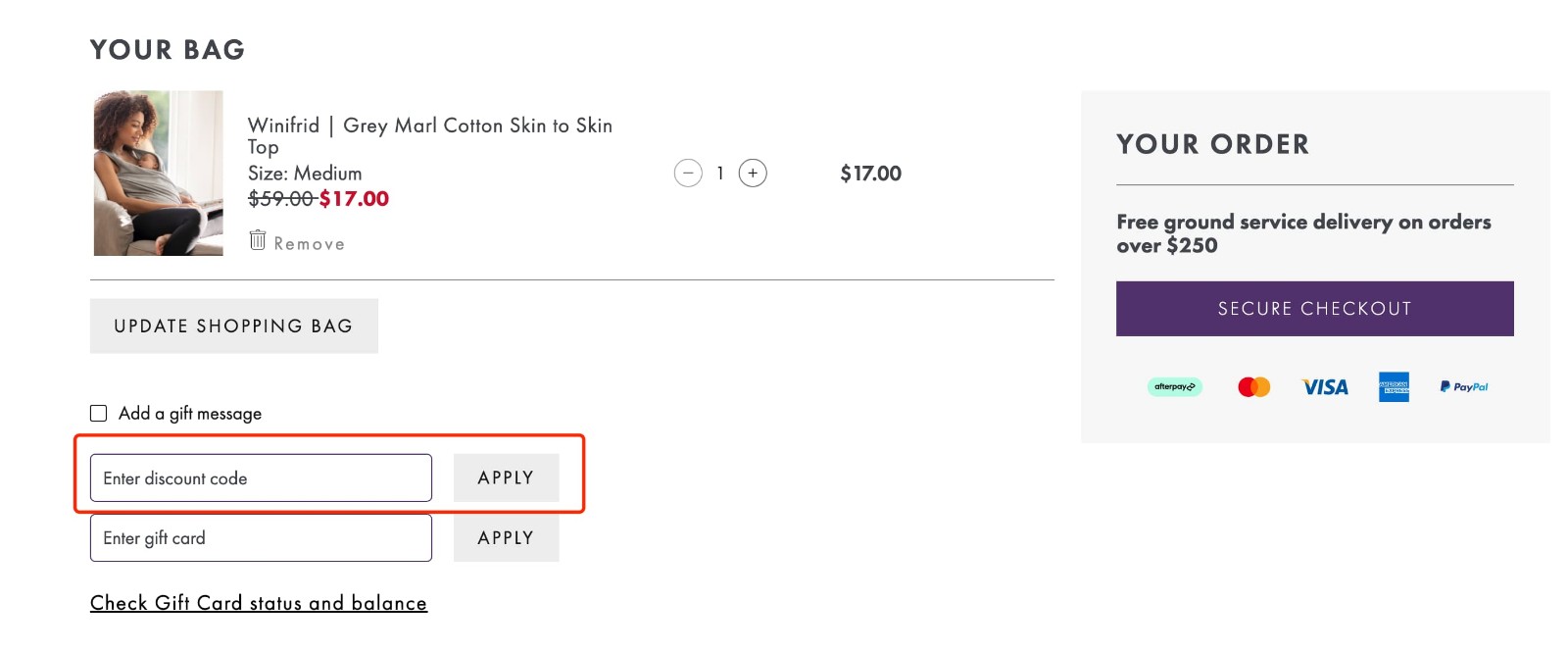
Task: Click the minus icon to decrease quantity
Action: tap(687, 174)
